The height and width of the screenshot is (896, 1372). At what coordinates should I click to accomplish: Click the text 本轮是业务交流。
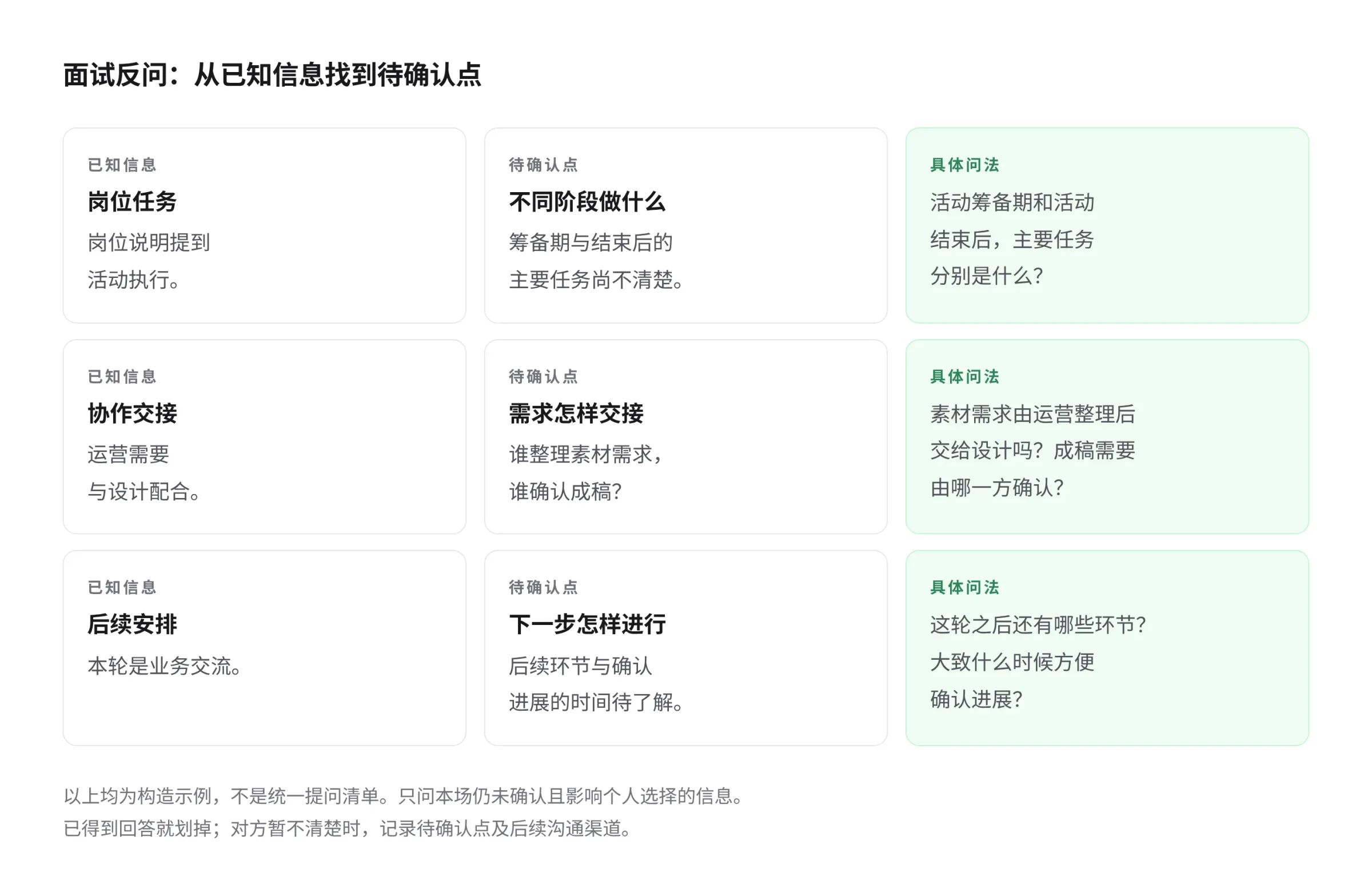[x=164, y=666]
